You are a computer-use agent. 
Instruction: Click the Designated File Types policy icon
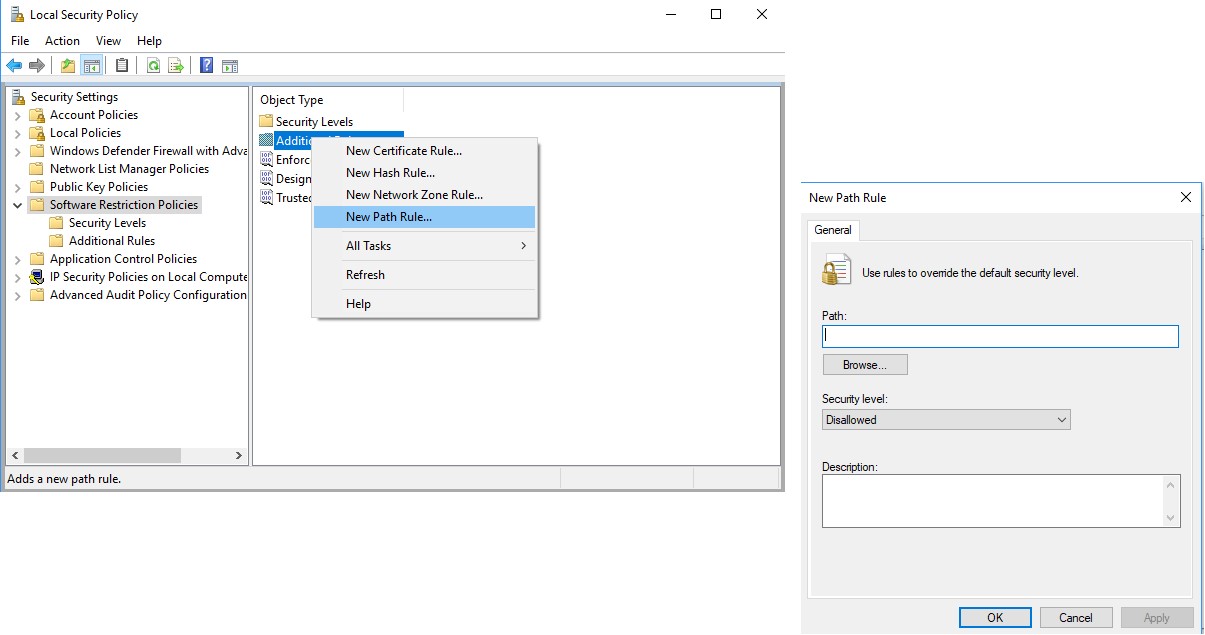[x=266, y=178]
